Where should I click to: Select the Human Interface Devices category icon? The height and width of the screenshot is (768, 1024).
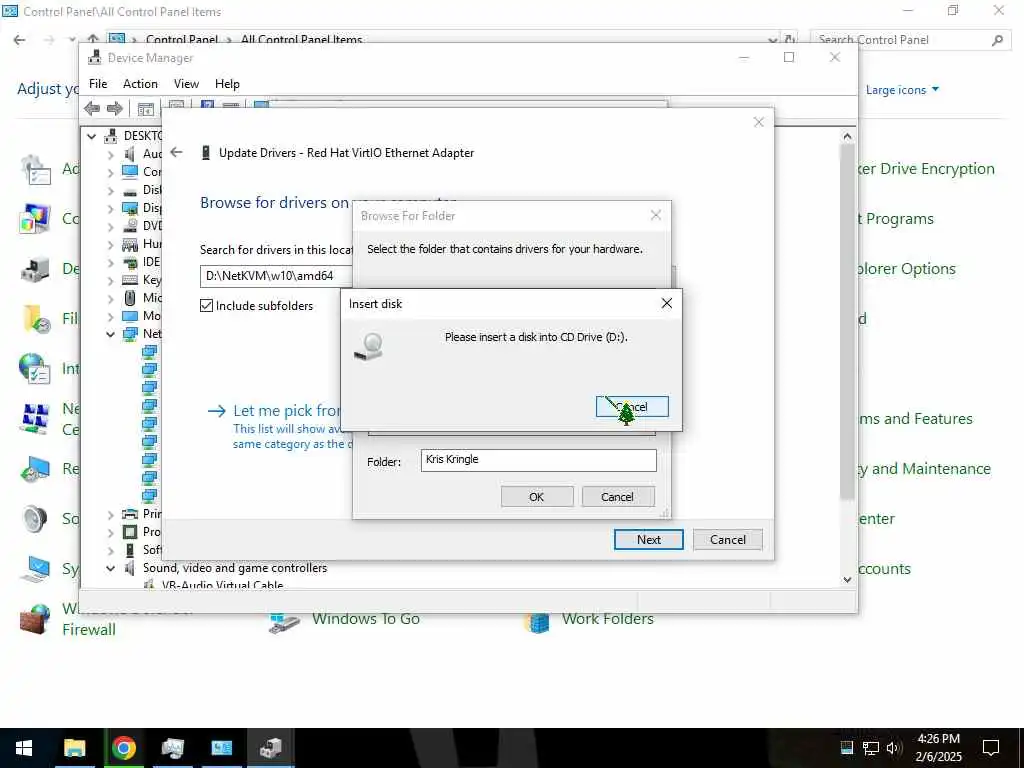tap(130, 244)
